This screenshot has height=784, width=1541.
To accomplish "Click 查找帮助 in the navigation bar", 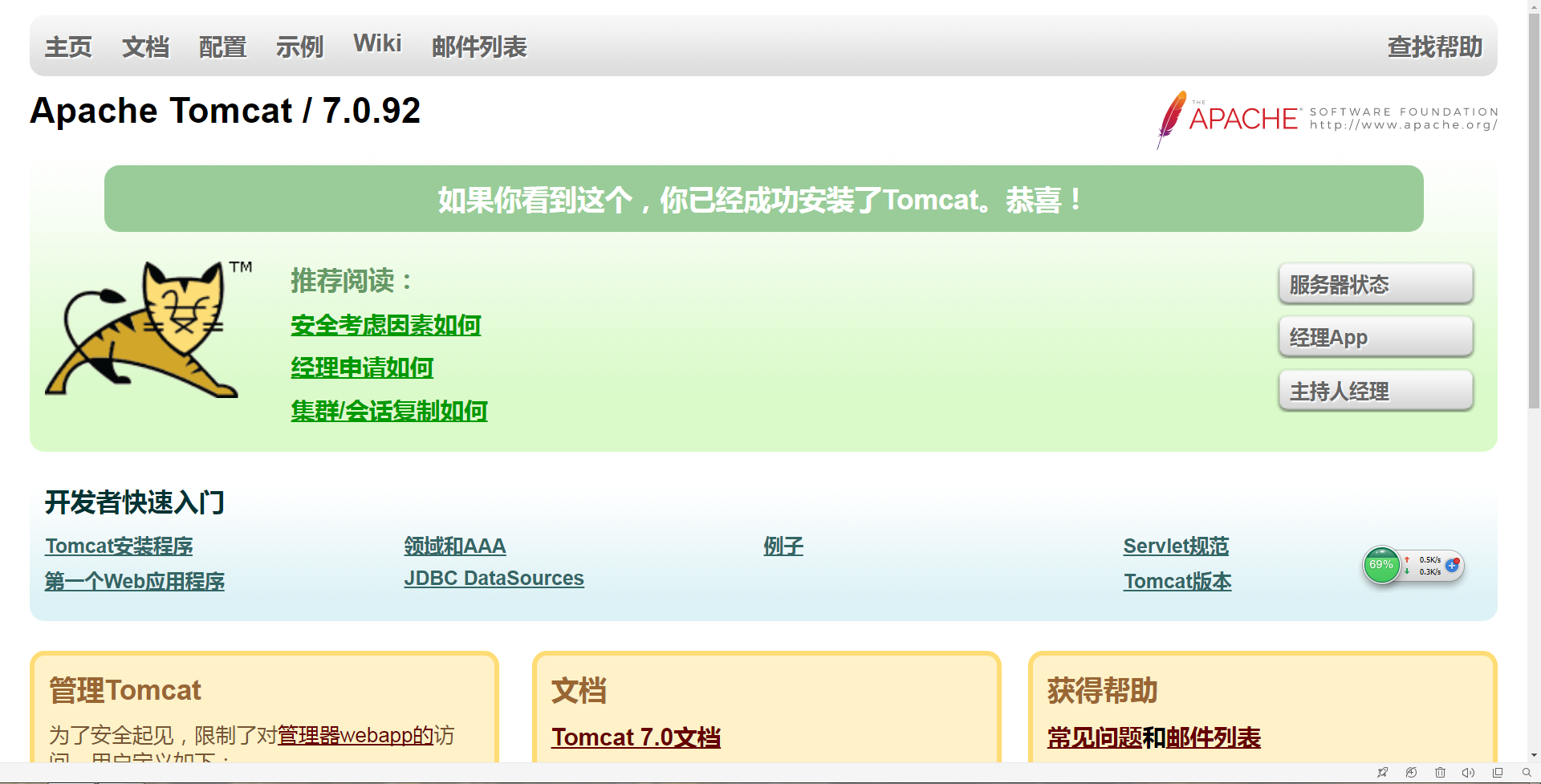I will pos(1435,47).
